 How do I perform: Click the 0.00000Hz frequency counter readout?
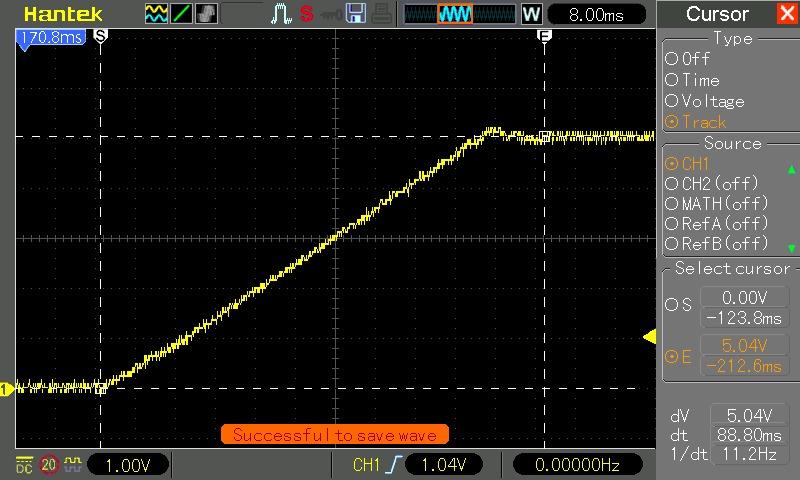[x=577, y=465]
